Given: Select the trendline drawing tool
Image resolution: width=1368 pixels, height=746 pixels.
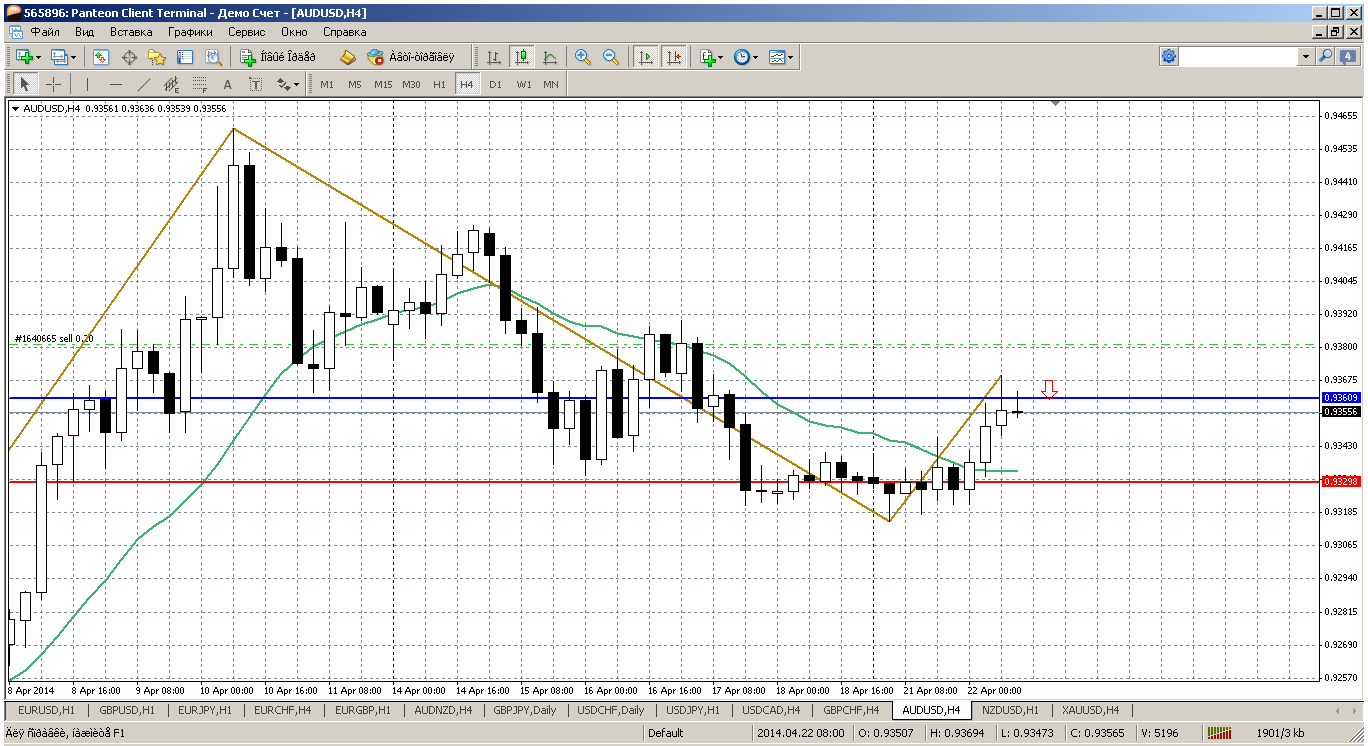Looking at the screenshot, I should click(x=143, y=84).
